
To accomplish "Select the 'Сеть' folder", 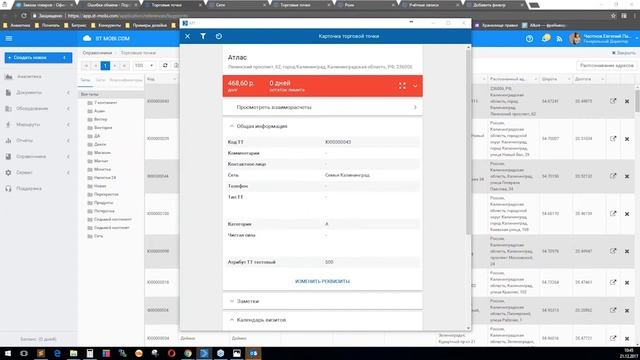I will [x=98, y=236].
